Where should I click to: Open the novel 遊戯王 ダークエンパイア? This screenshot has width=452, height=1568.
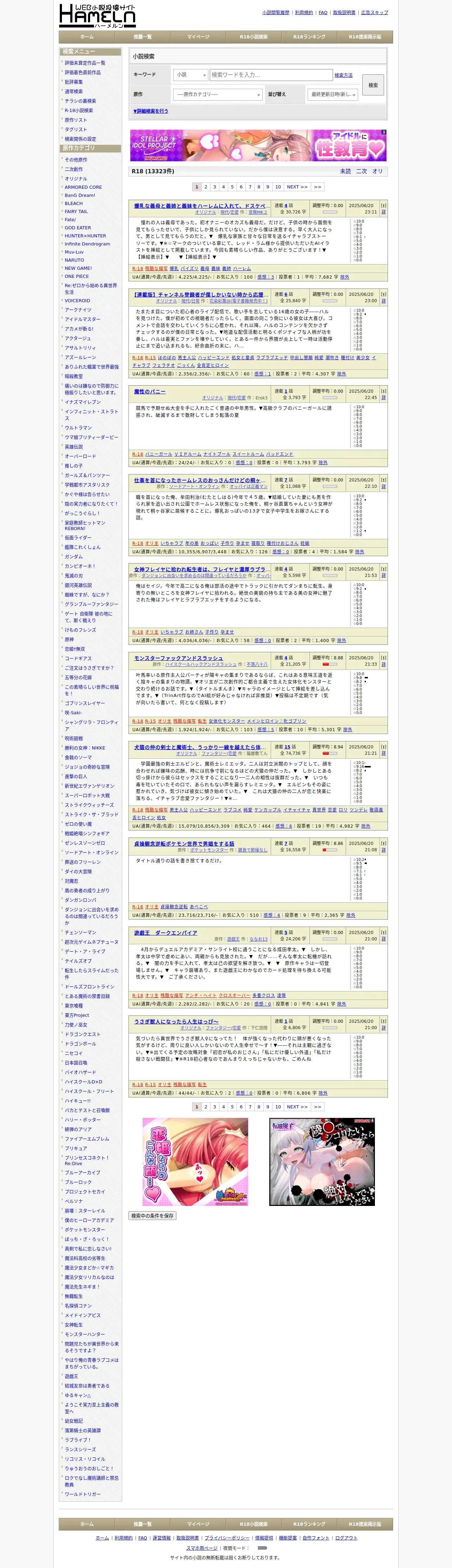(x=165, y=933)
